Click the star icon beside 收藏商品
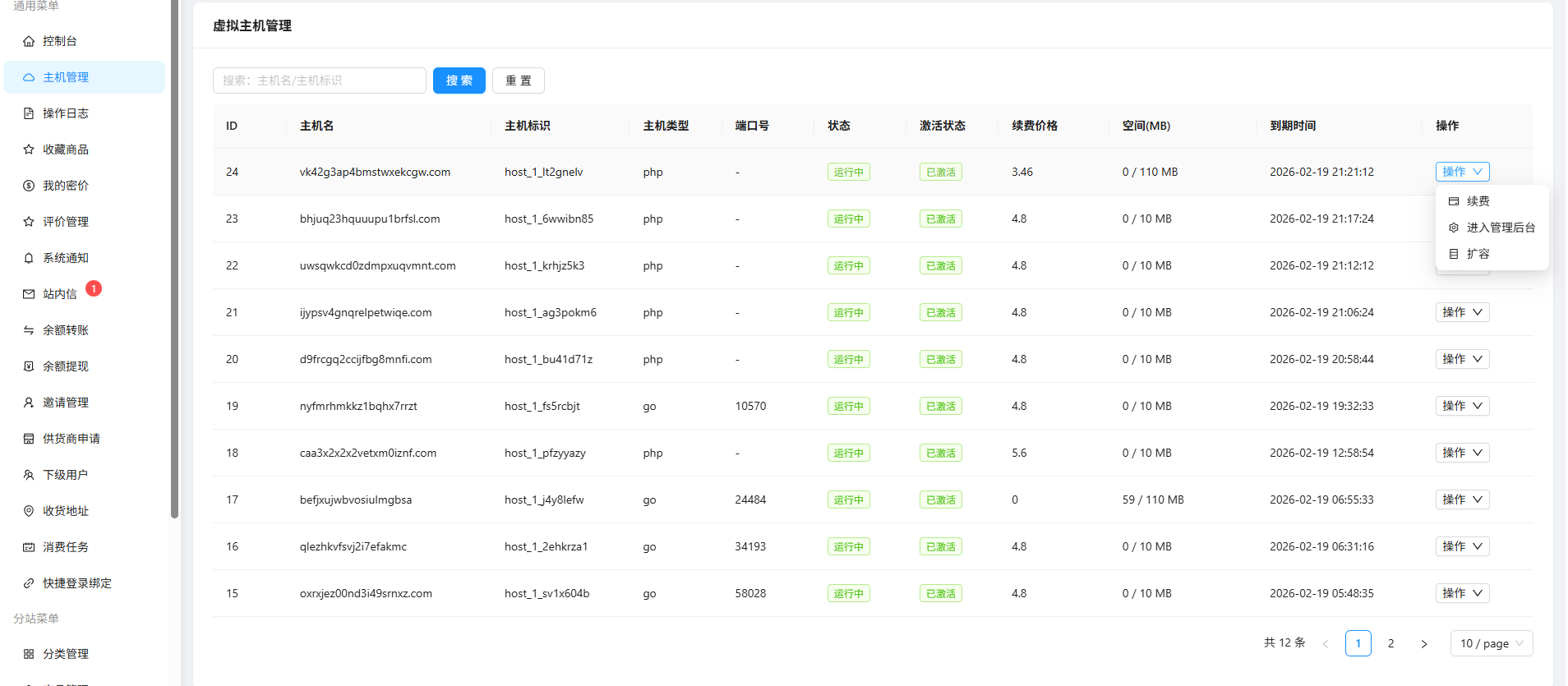Image resolution: width=1568 pixels, height=686 pixels. tap(29, 150)
